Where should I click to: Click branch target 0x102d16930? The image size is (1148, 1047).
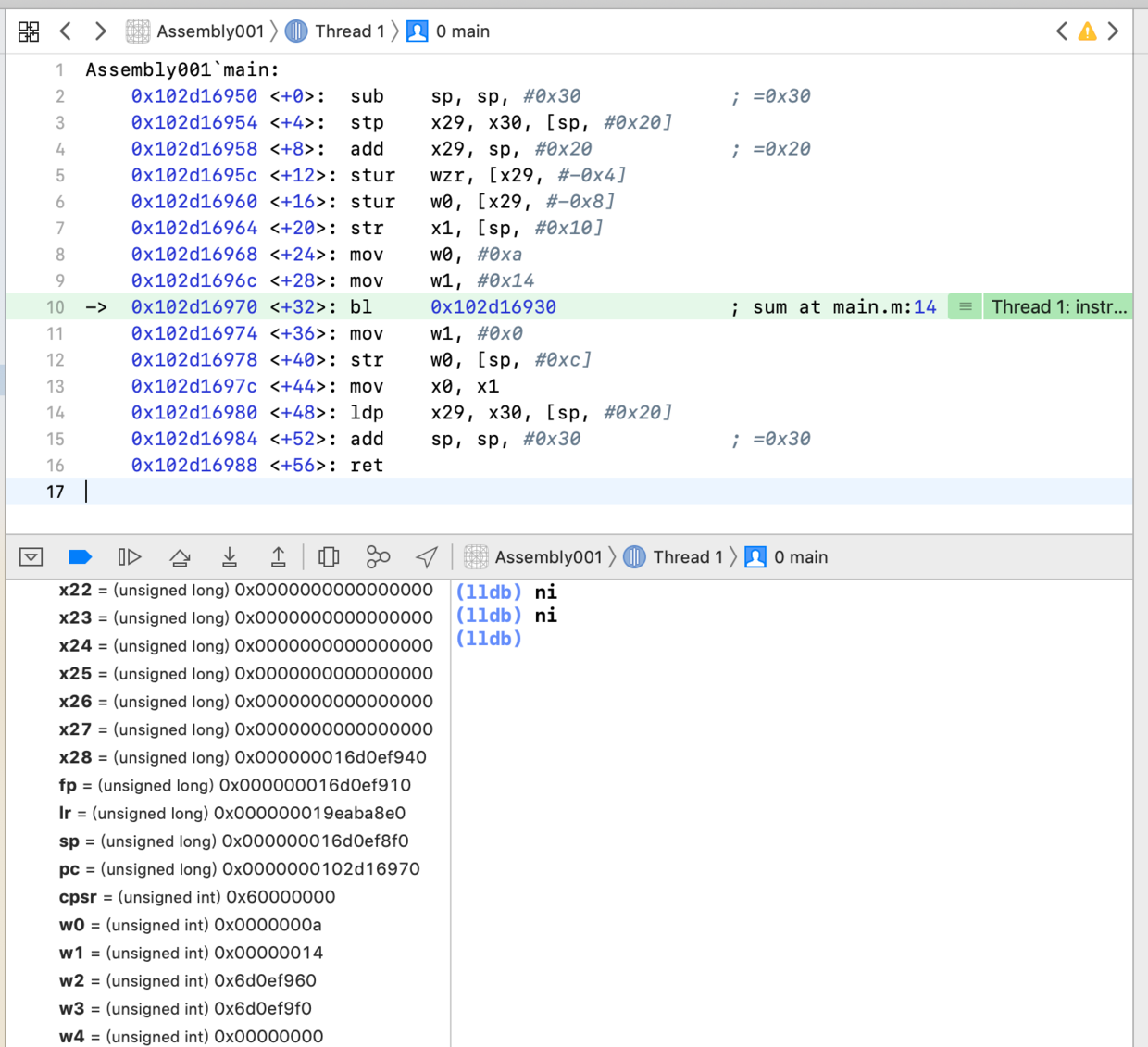click(x=493, y=307)
